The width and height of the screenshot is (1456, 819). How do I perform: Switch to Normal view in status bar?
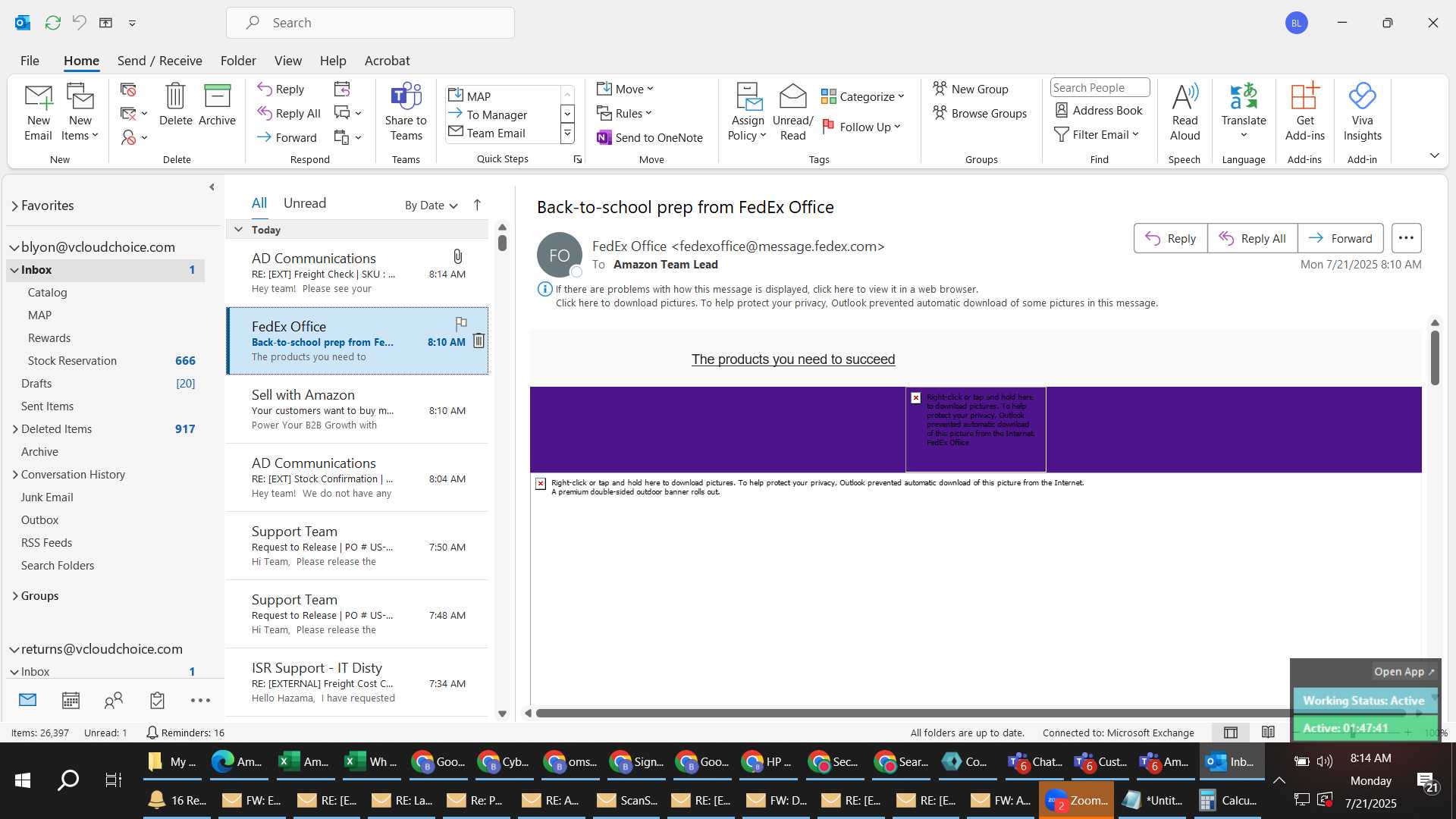coord(1231,733)
